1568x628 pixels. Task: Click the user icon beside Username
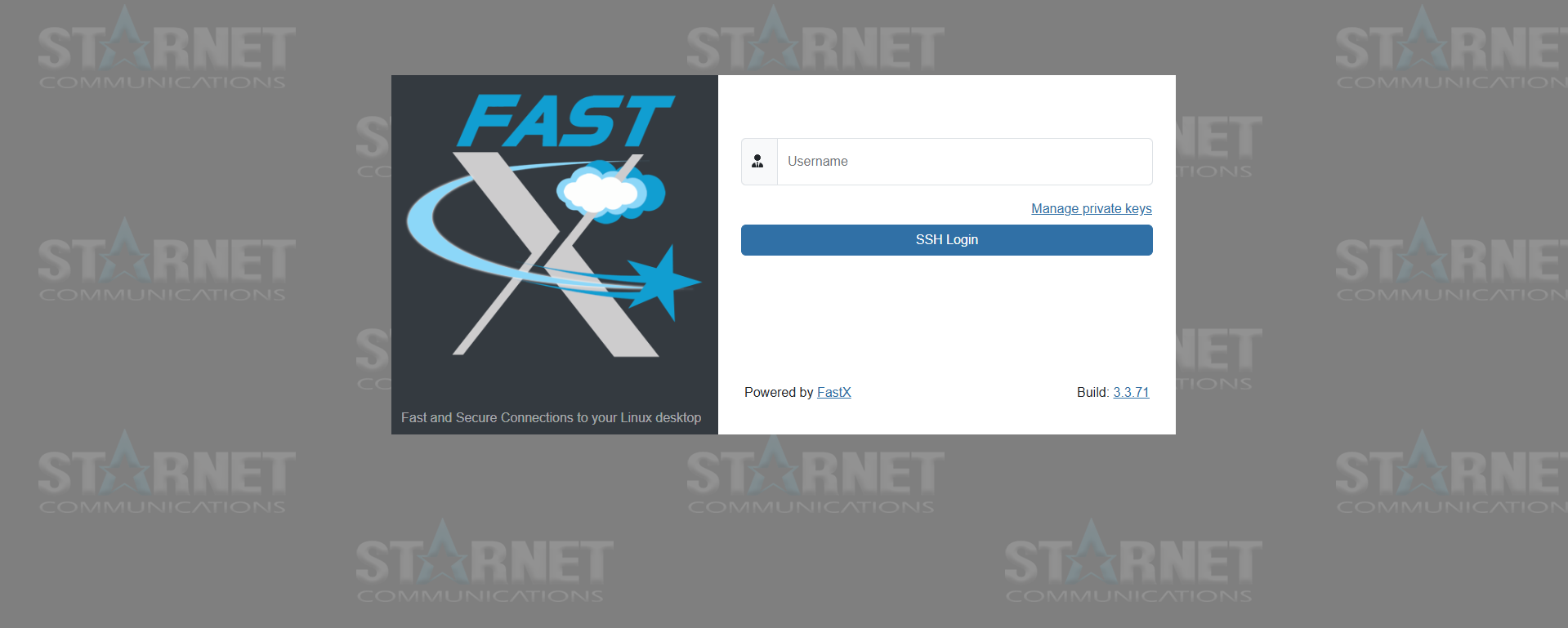tap(758, 162)
